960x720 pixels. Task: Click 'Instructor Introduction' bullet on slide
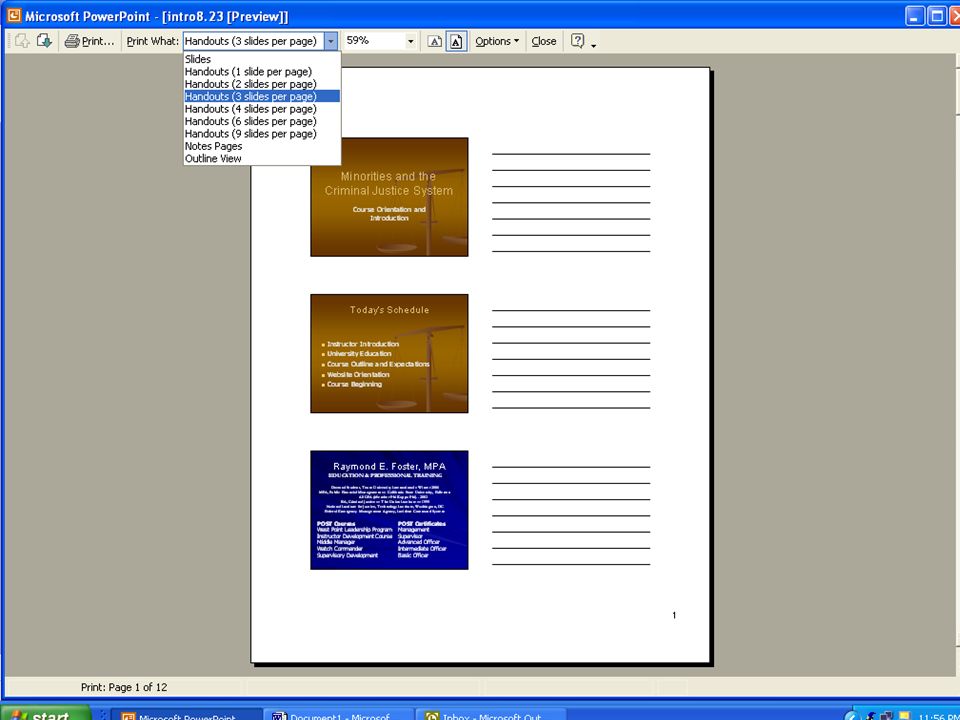point(362,343)
